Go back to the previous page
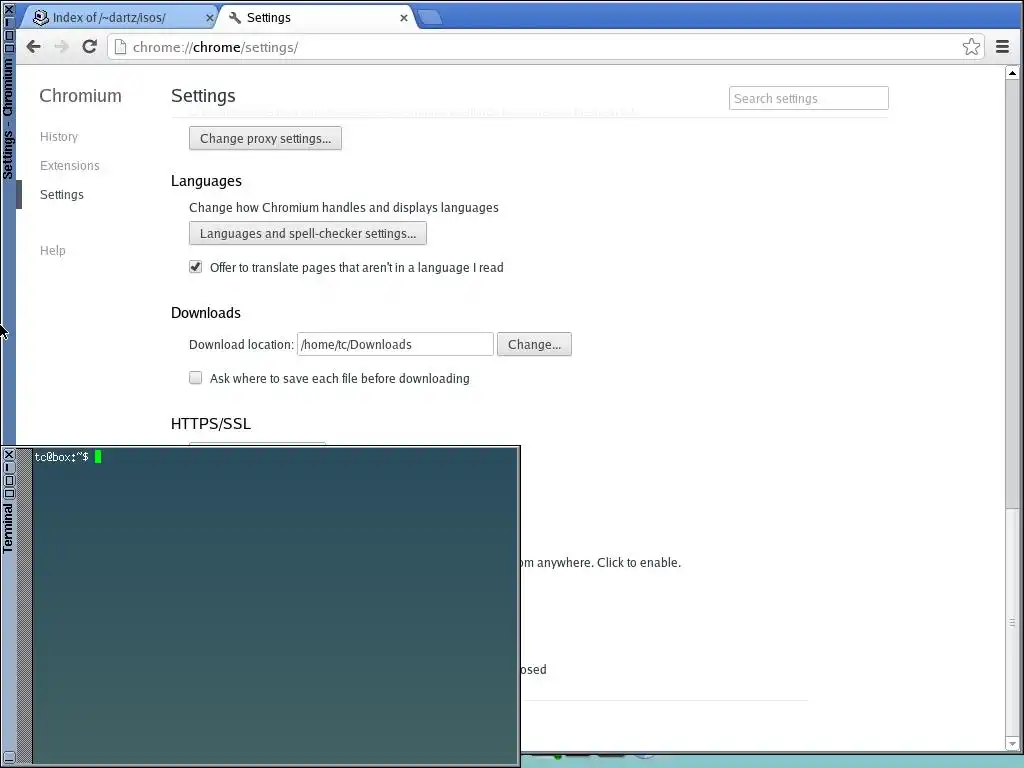1024x768 pixels. coord(33,46)
